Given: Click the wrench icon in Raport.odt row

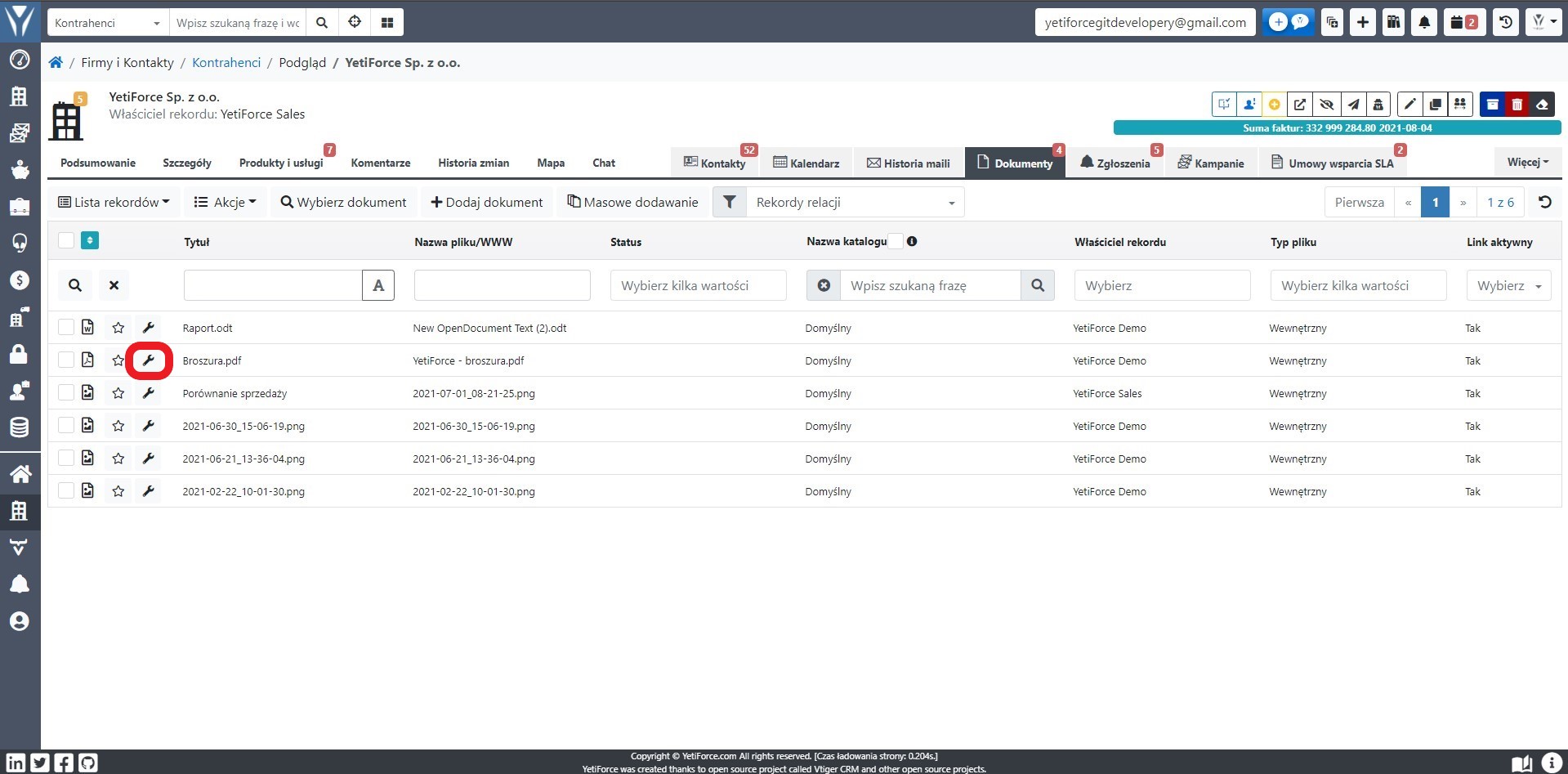Looking at the screenshot, I should 148,328.
